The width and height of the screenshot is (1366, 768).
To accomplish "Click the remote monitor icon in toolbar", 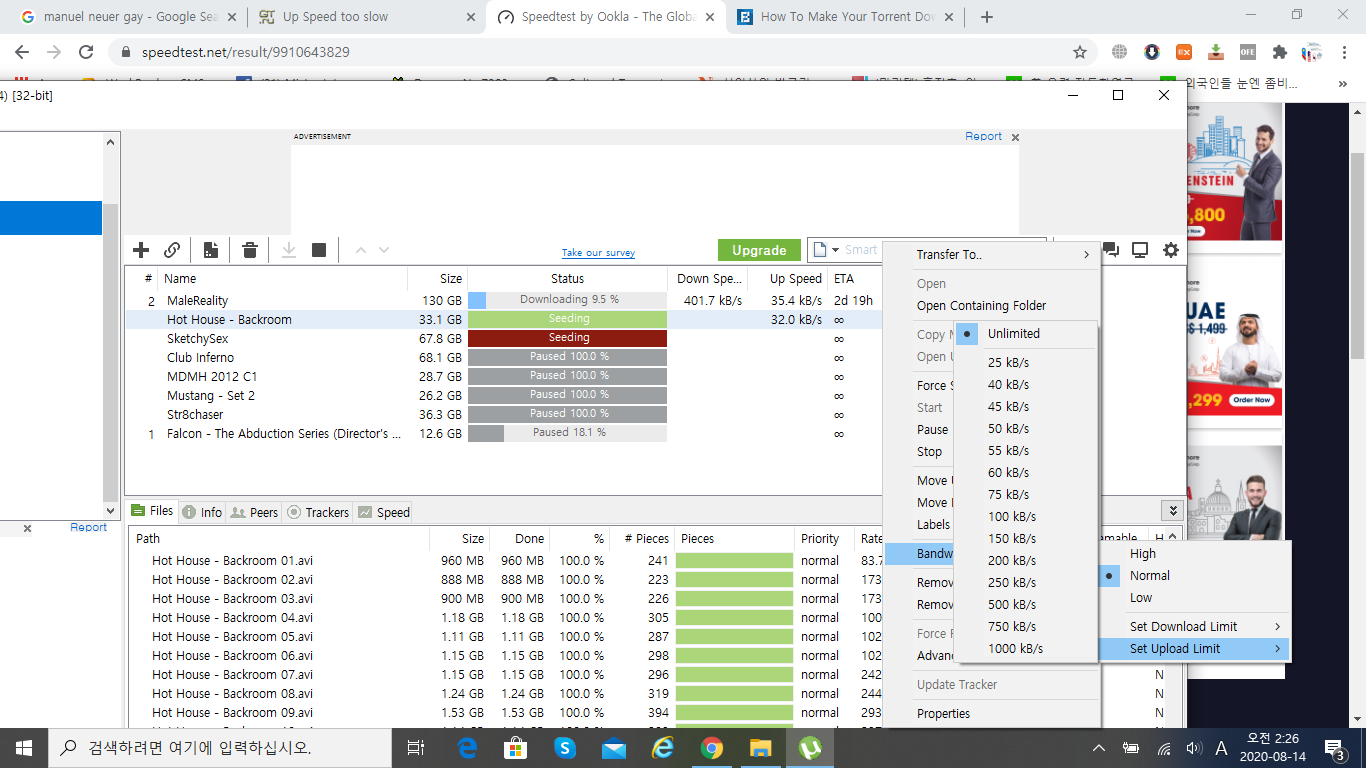I will (1139, 250).
